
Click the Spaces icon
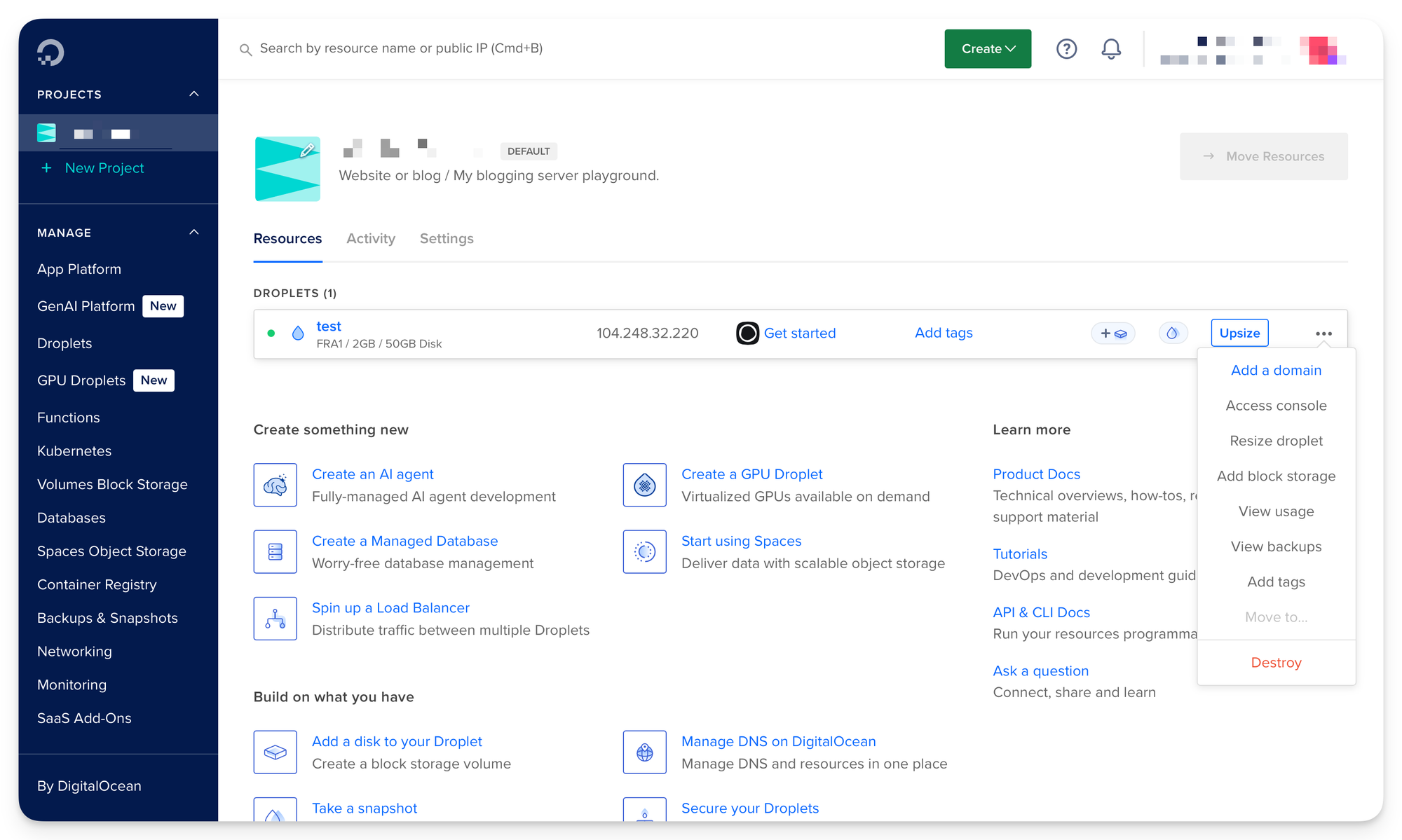tap(644, 551)
